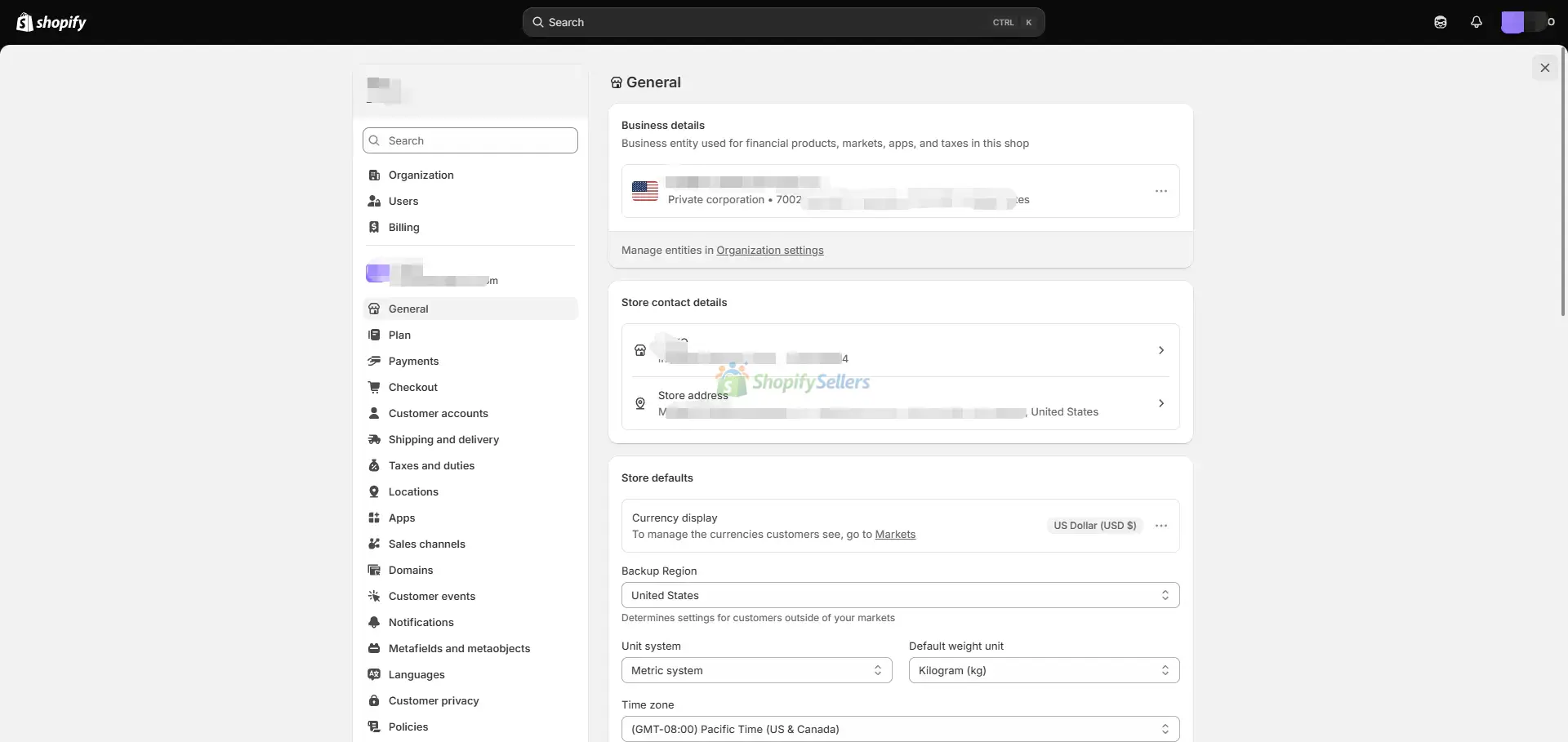Open Billing settings

470,227
